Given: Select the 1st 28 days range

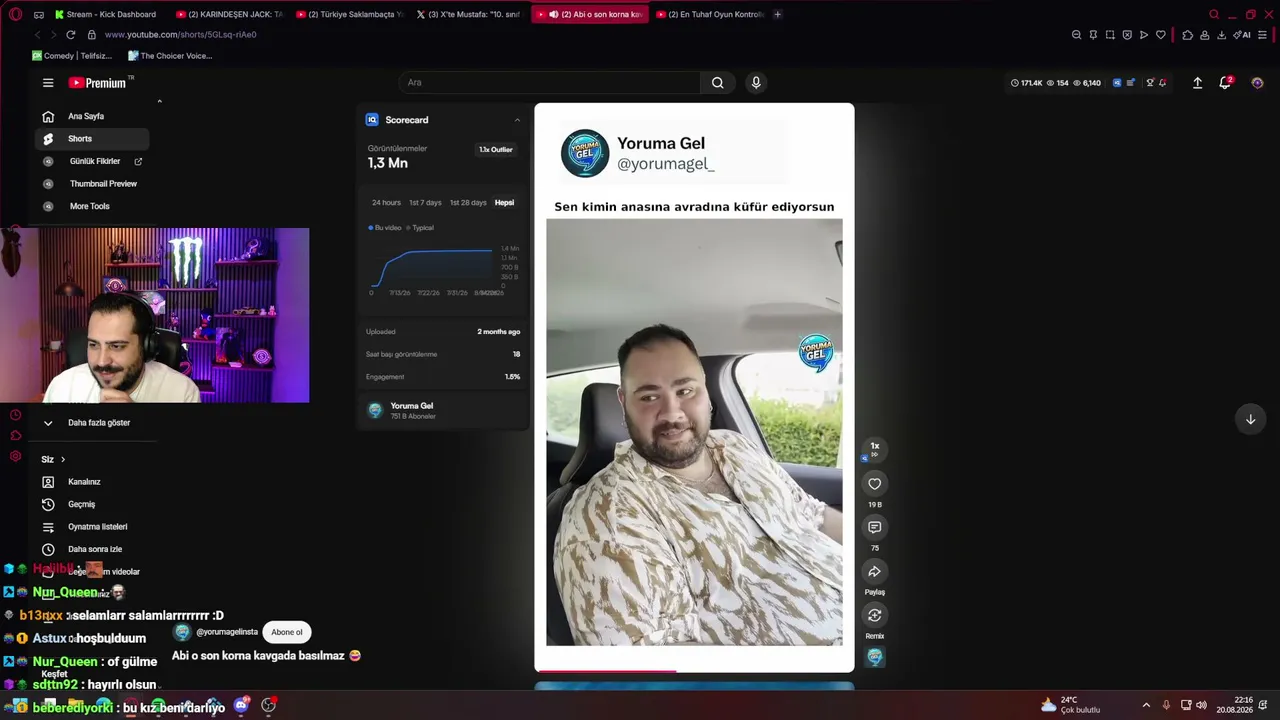Looking at the screenshot, I should [x=468, y=203].
